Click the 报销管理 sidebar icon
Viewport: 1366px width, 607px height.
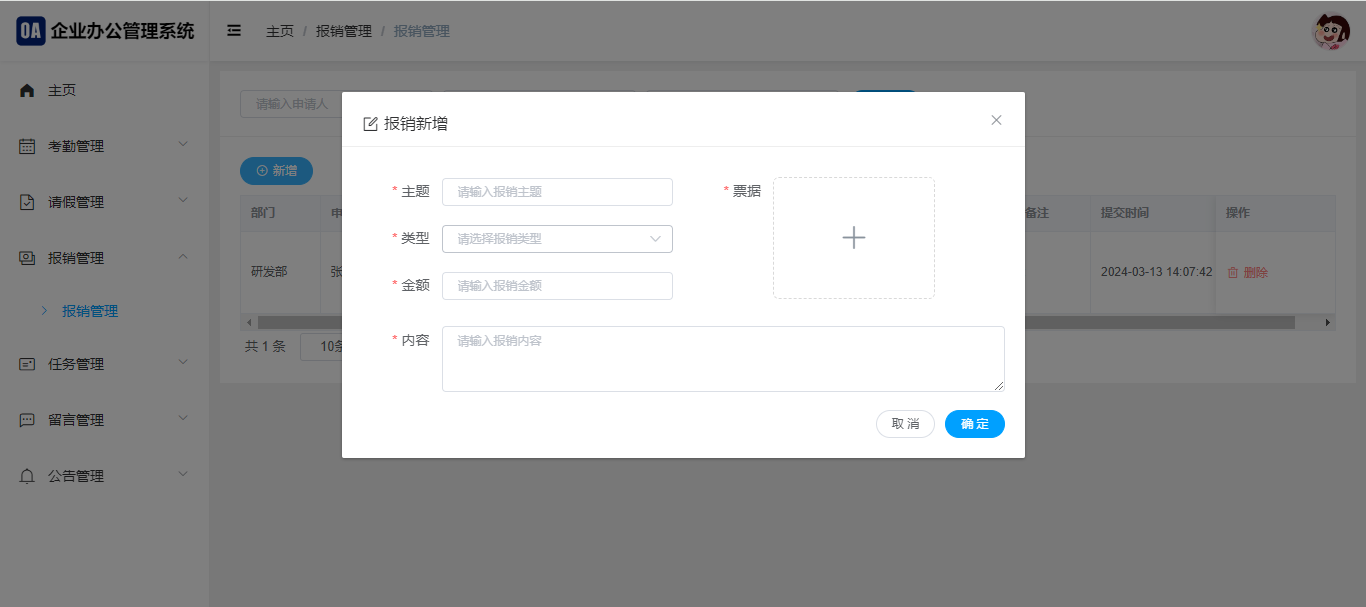coord(27,259)
